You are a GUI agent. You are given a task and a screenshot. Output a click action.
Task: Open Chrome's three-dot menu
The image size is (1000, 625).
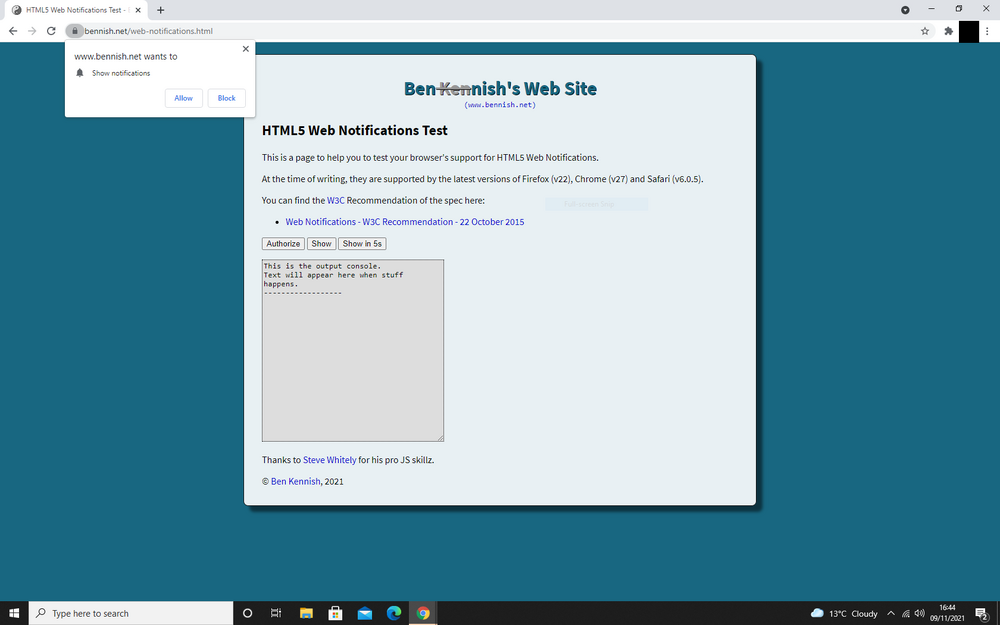[987, 31]
